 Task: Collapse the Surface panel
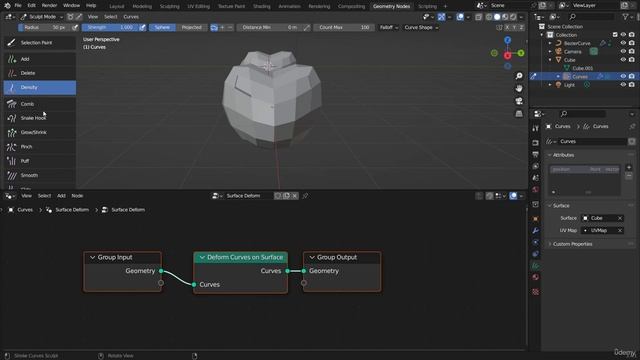click(549, 206)
